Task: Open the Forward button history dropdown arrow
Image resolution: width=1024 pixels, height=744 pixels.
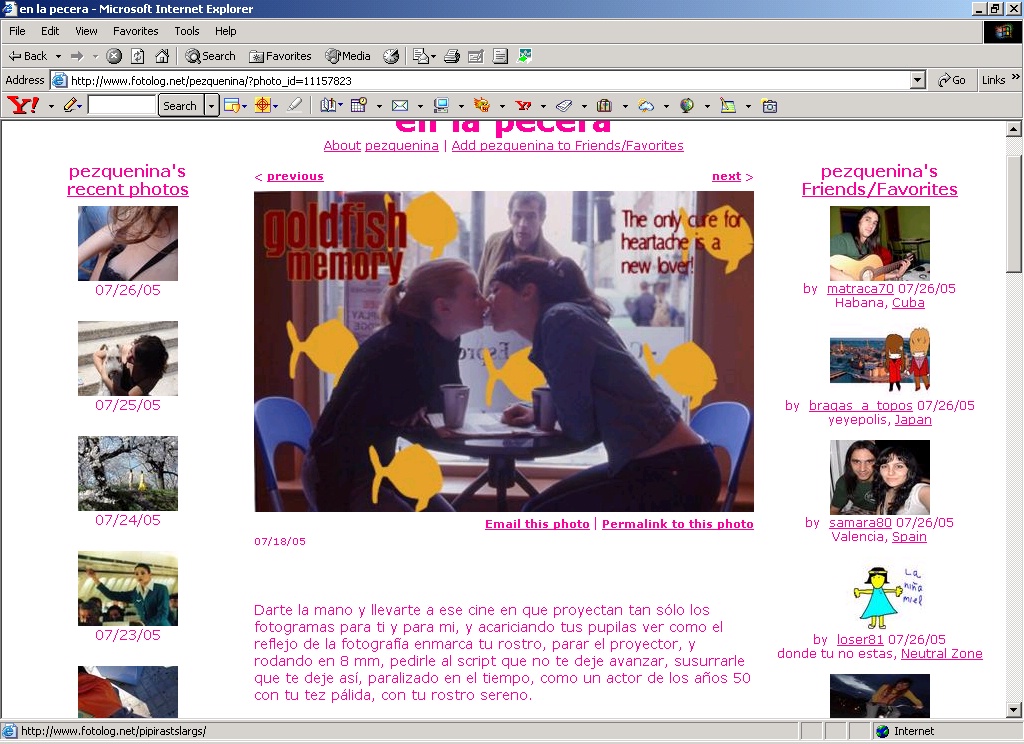Action: tap(95, 56)
